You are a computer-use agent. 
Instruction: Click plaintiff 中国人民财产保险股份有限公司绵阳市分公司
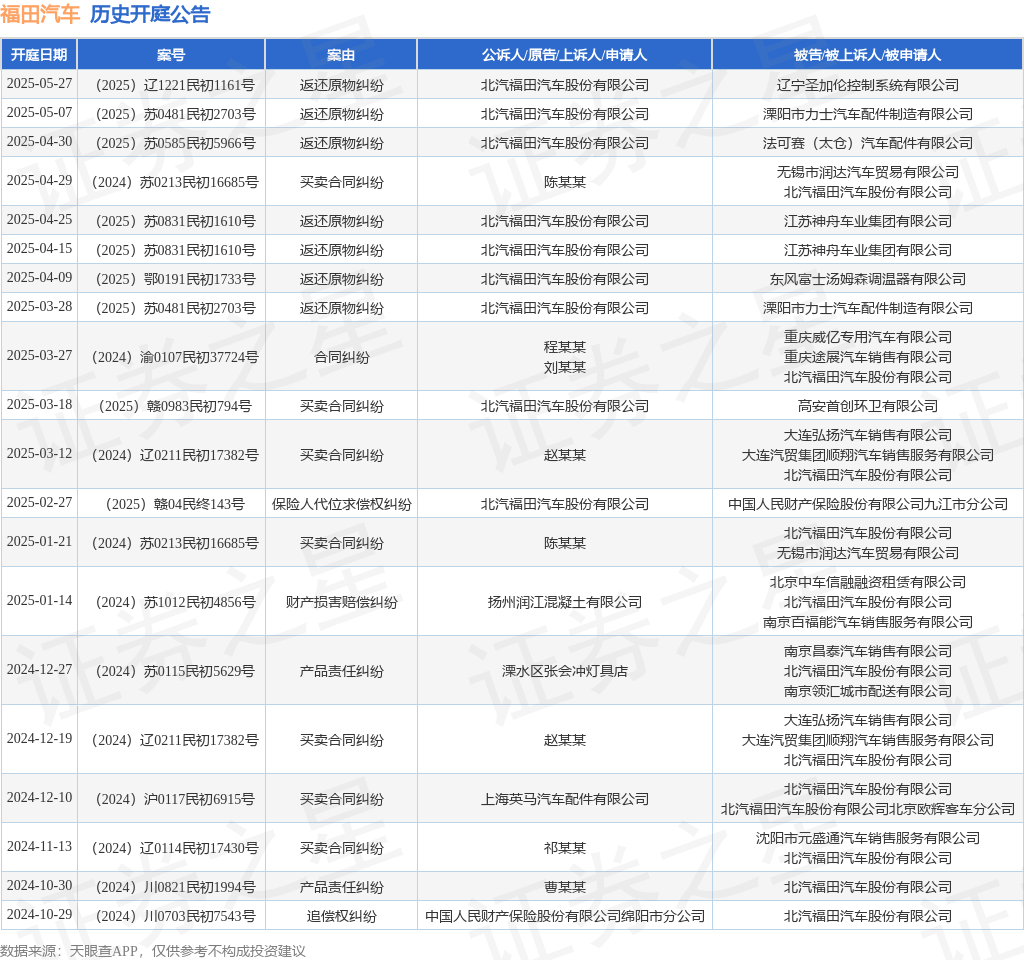[x=564, y=916]
